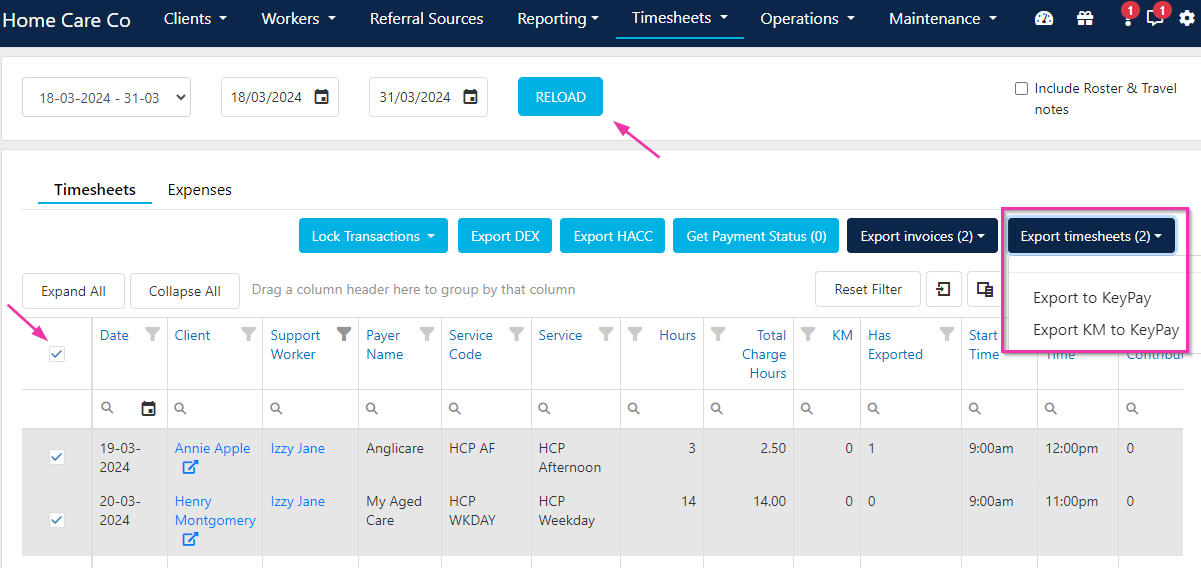The height and width of the screenshot is (568, 1201).
Task: Open filter for Service Code column
Action: point(516,335)
